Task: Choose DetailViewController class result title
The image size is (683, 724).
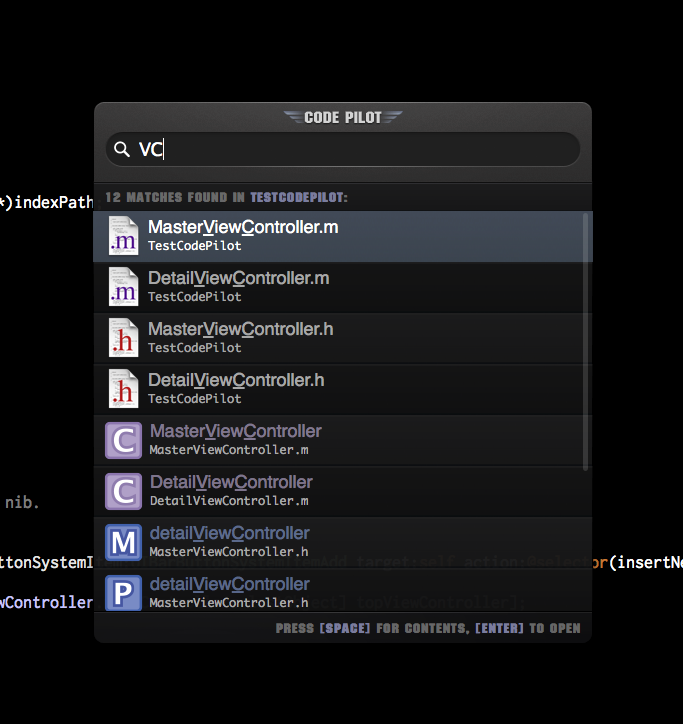Action: [231, 482]
